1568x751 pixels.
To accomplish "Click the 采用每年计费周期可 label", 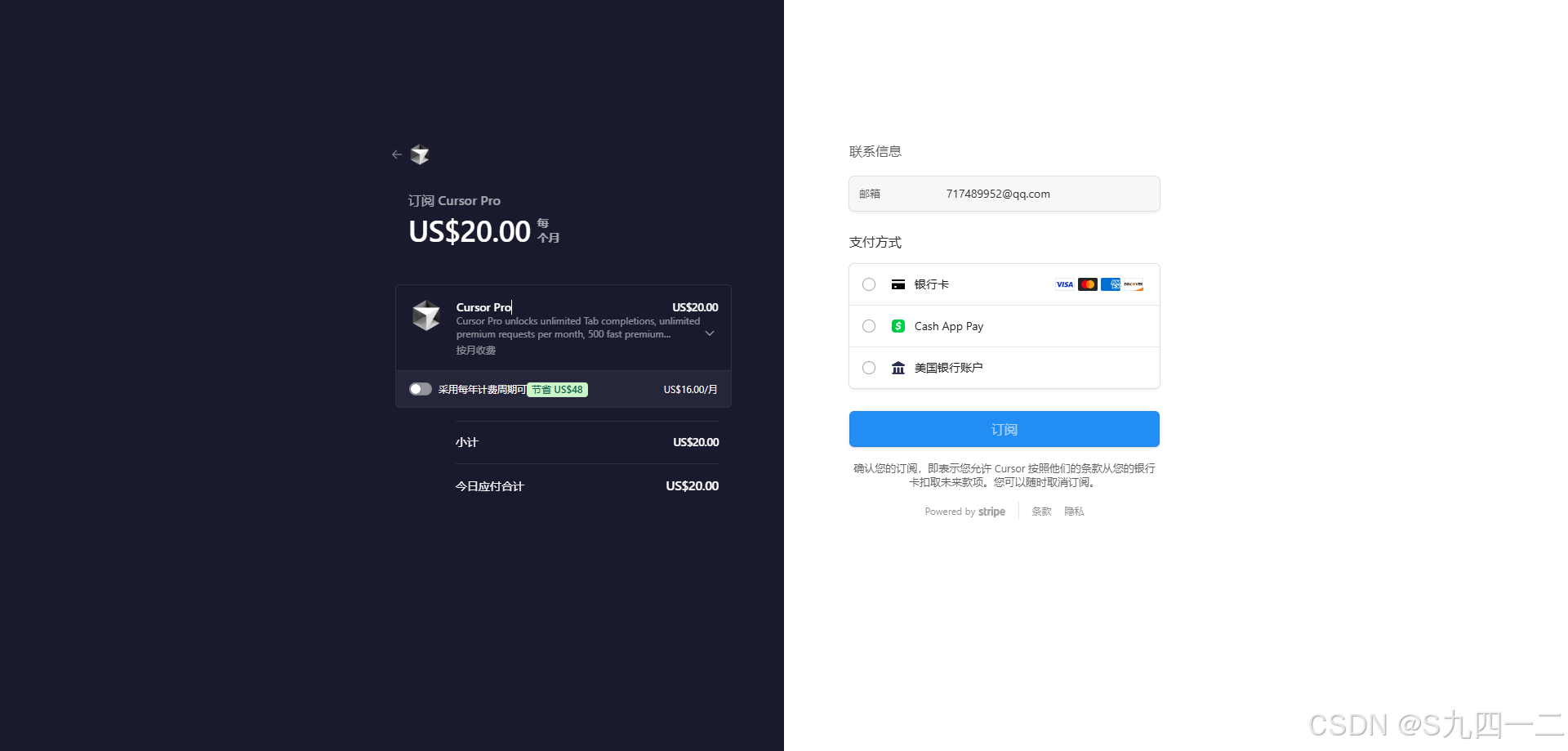I will (x=482, y=390).
